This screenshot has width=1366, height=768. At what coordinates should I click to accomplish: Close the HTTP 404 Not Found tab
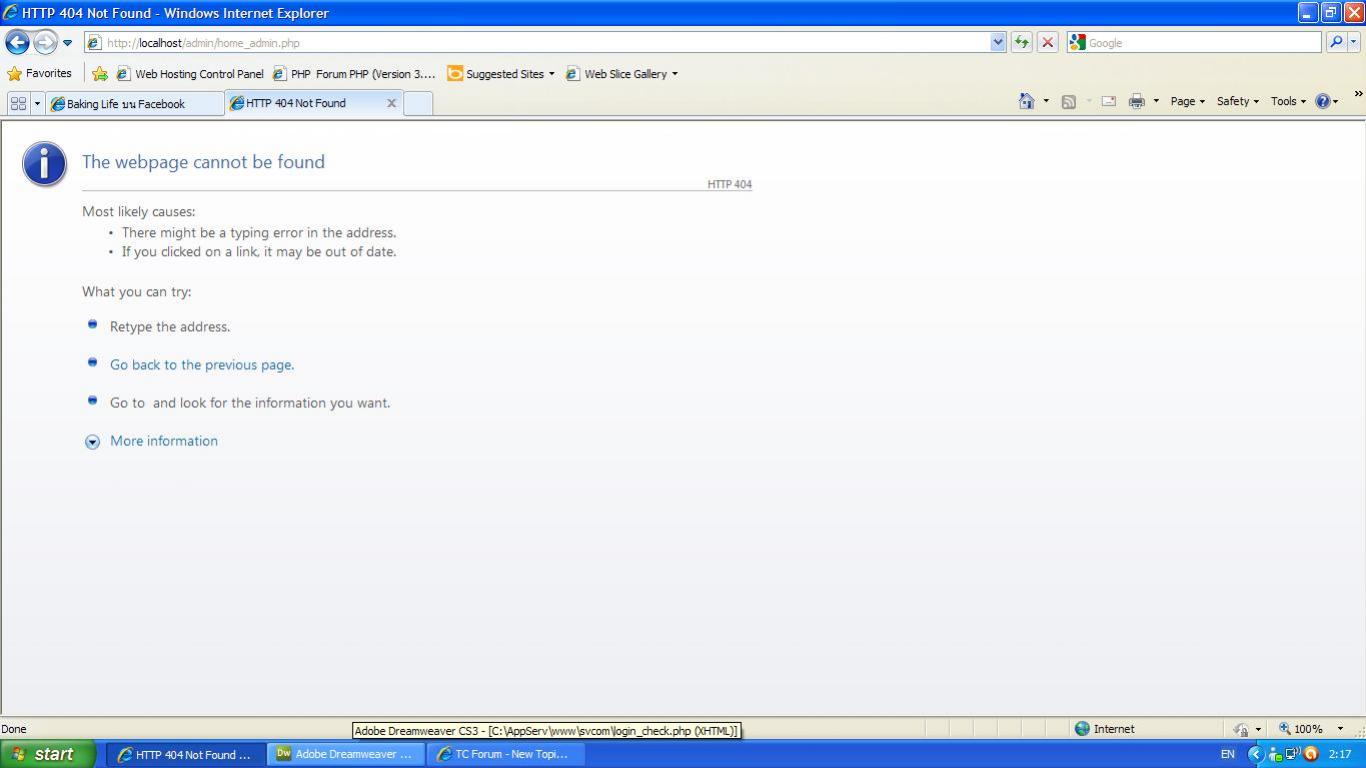(391, 103)
